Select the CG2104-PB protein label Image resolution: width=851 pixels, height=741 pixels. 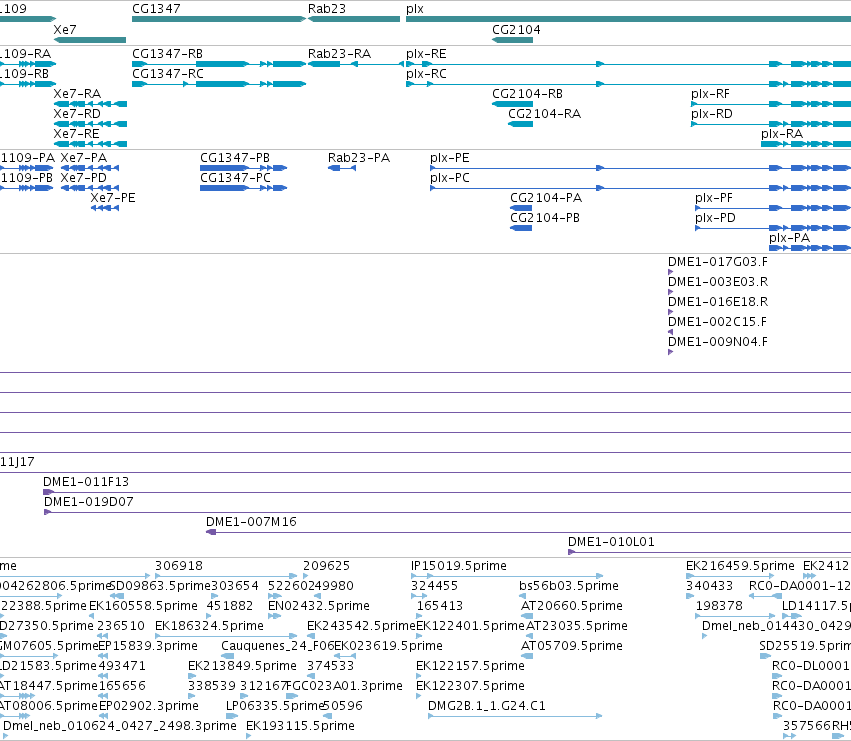(545, 218)
